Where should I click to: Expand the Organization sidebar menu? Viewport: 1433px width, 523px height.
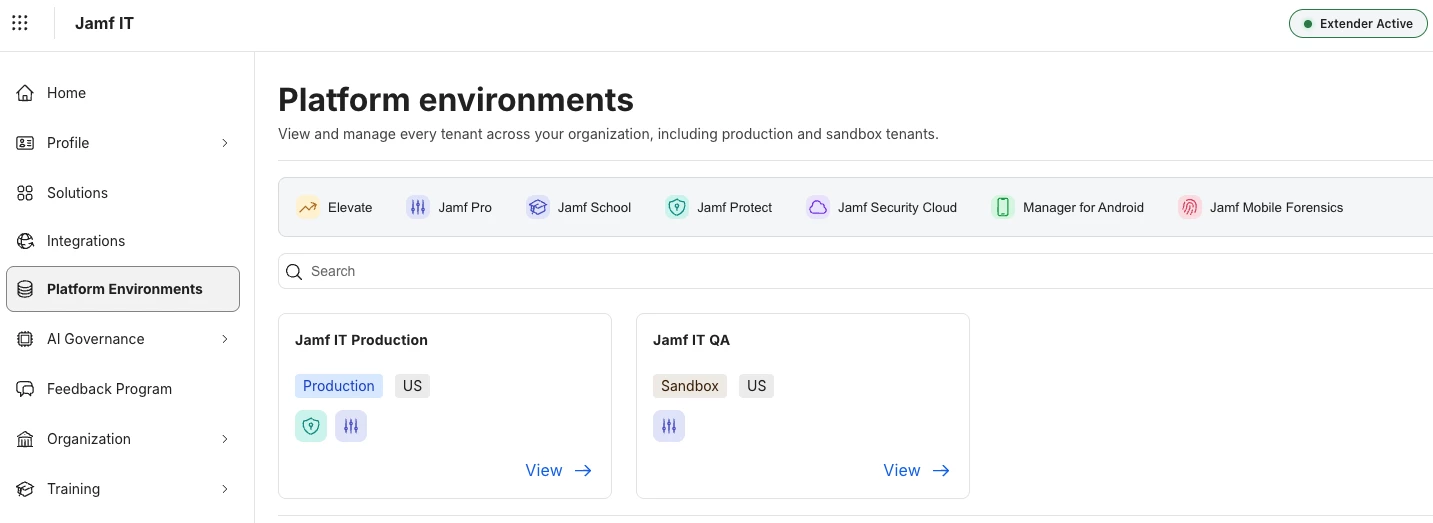click(x=225, y=439)
